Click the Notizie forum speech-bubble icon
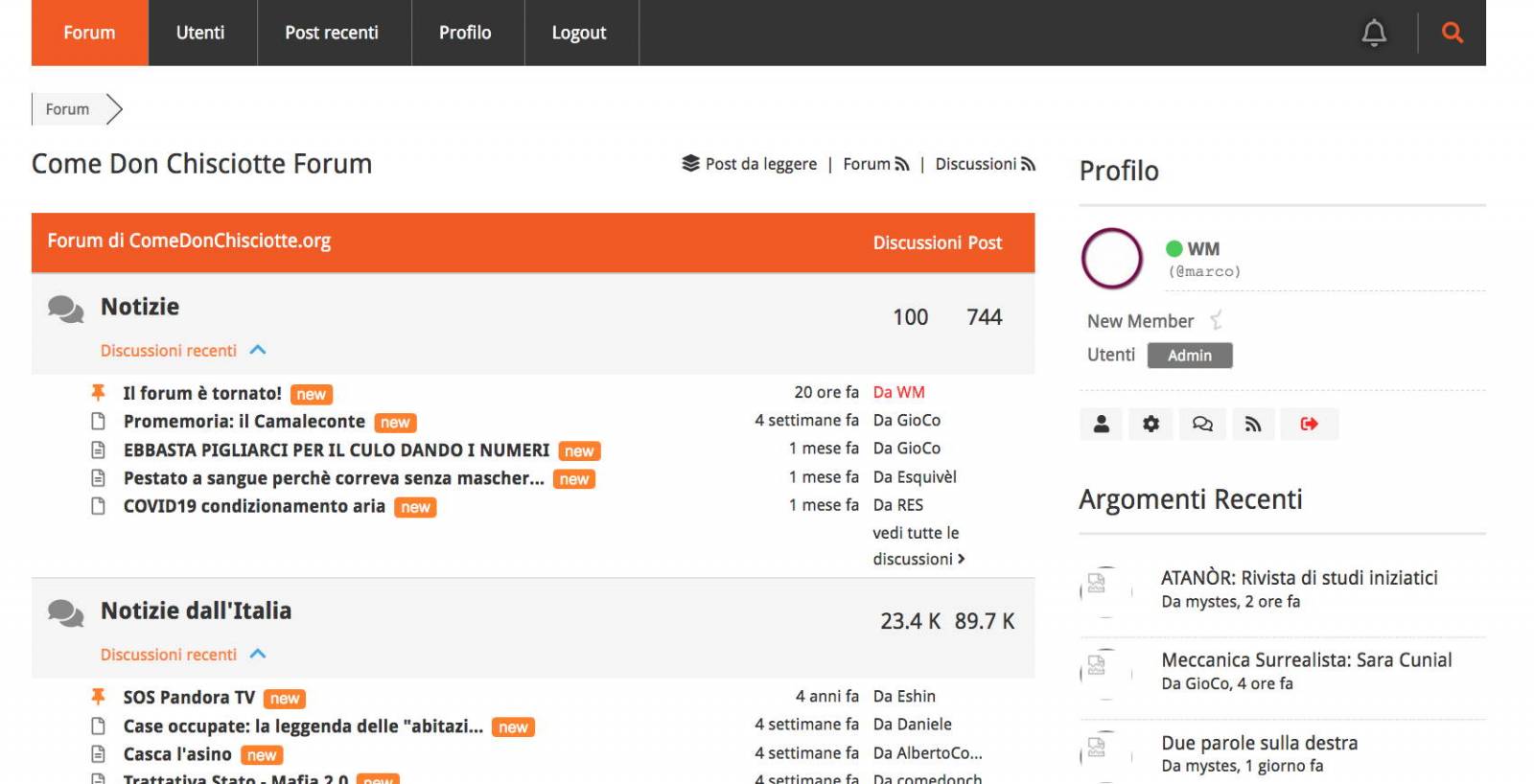The height and width of the screenshot is (784, 1534). click(66, 309)
